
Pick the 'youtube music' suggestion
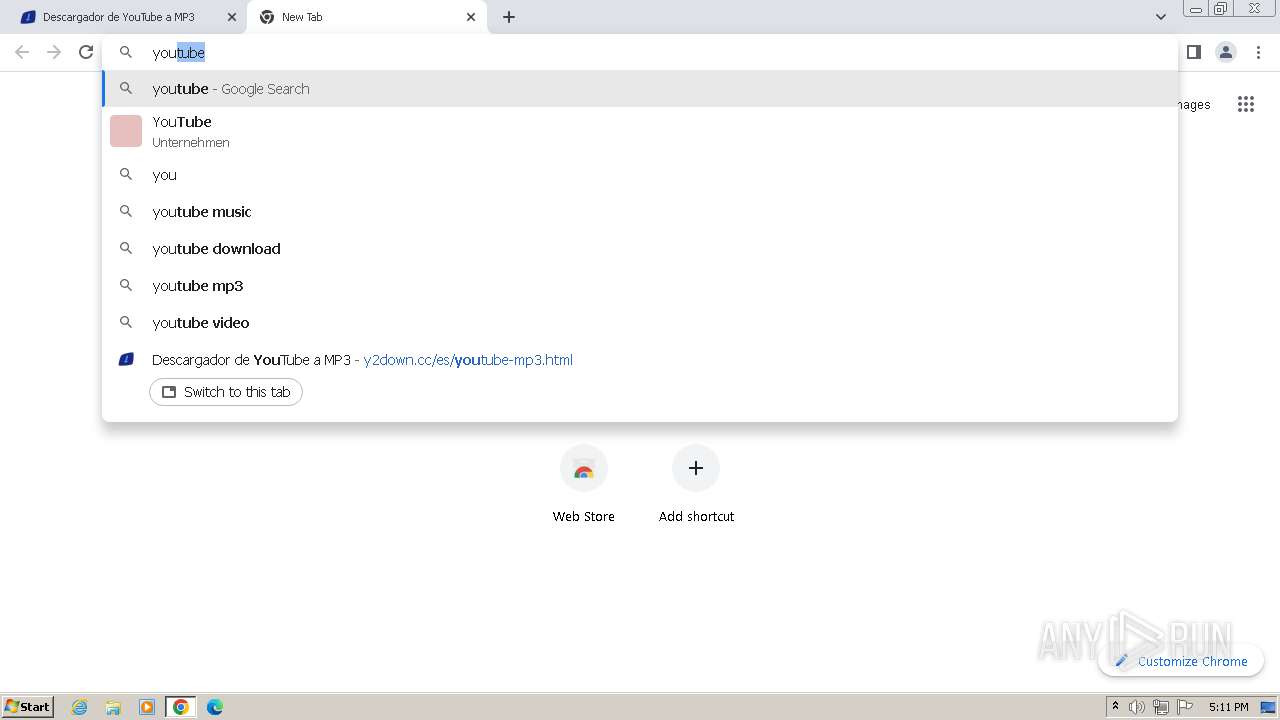pyautogui.click(x=640, y=212)
